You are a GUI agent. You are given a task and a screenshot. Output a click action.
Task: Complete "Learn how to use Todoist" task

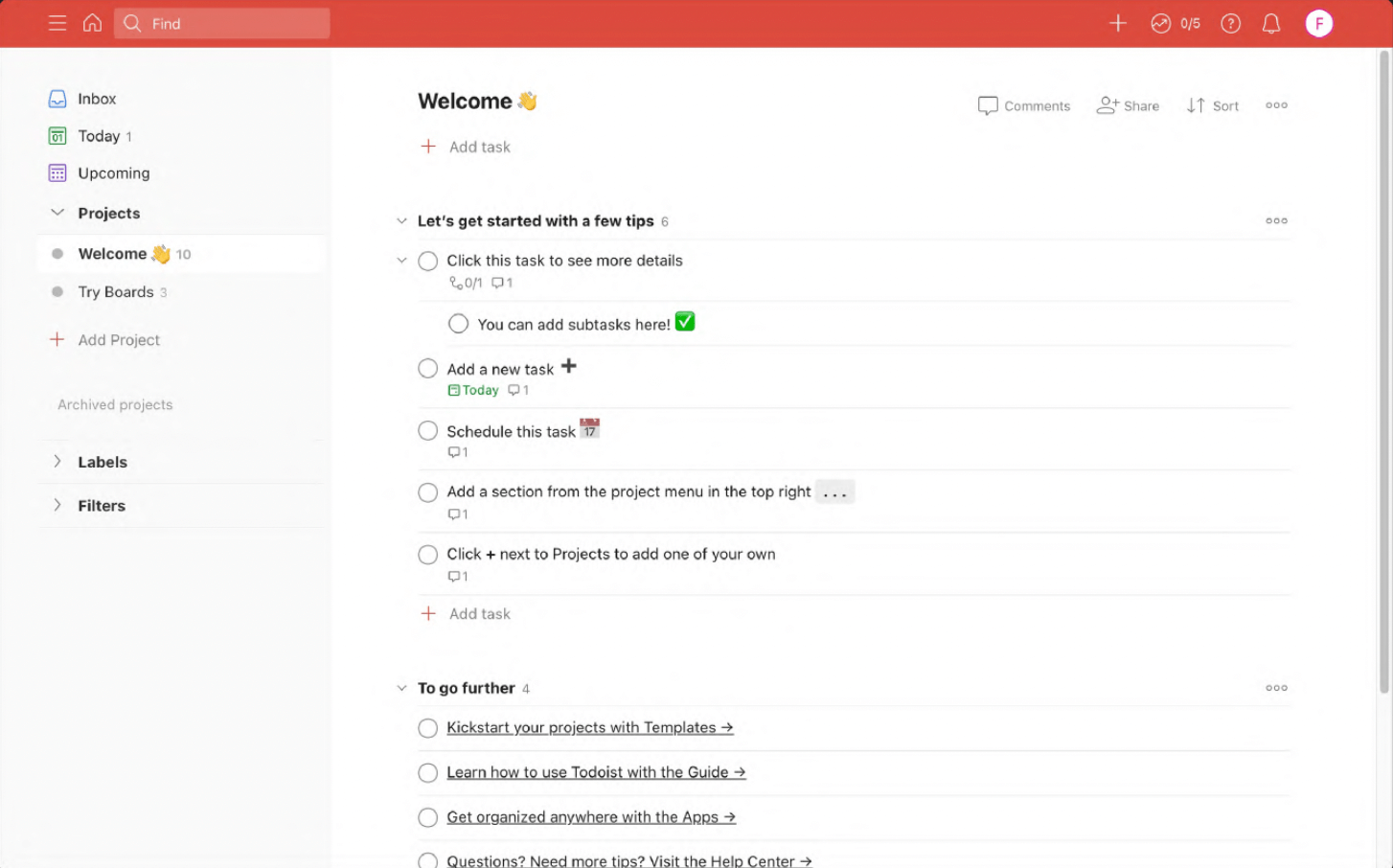(428, 773)
